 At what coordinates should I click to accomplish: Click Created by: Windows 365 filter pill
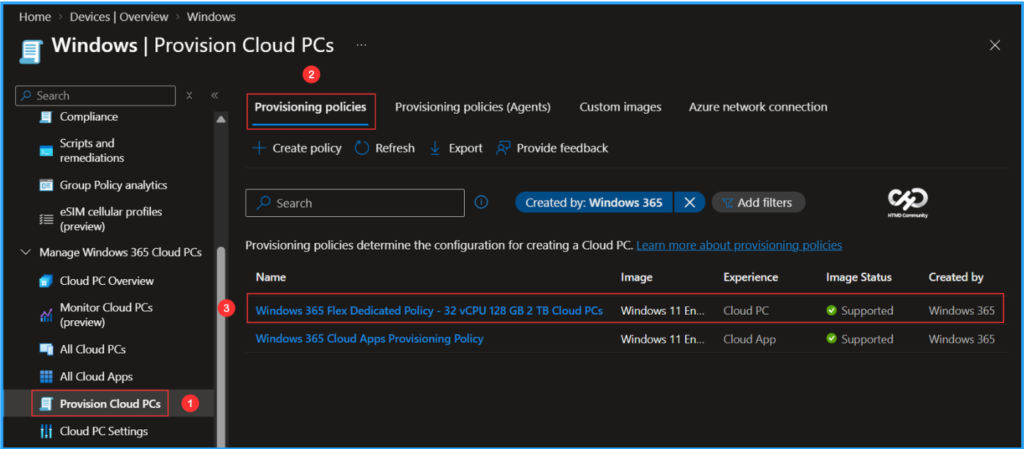594,202
